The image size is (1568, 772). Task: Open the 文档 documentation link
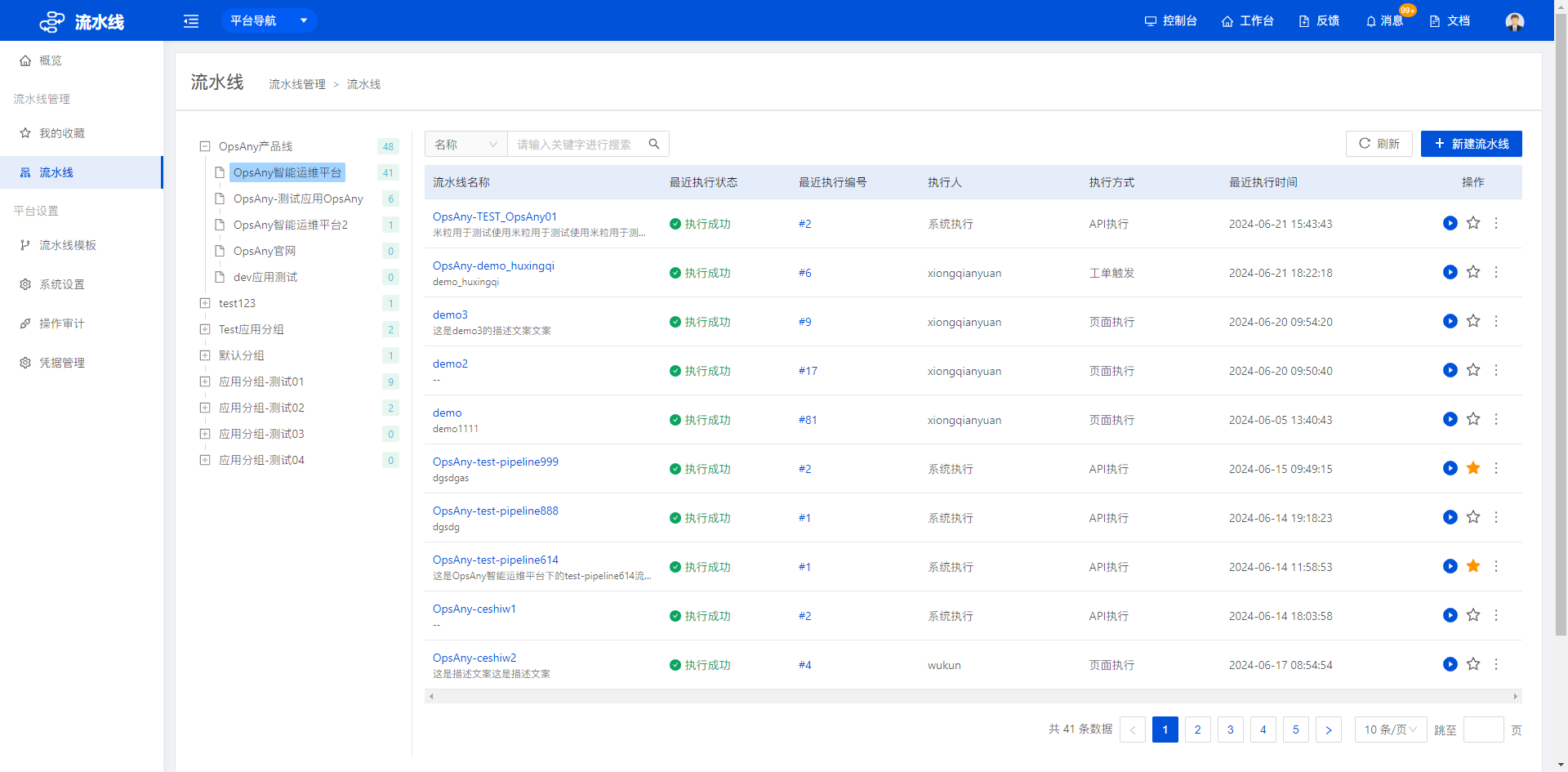1450,20
